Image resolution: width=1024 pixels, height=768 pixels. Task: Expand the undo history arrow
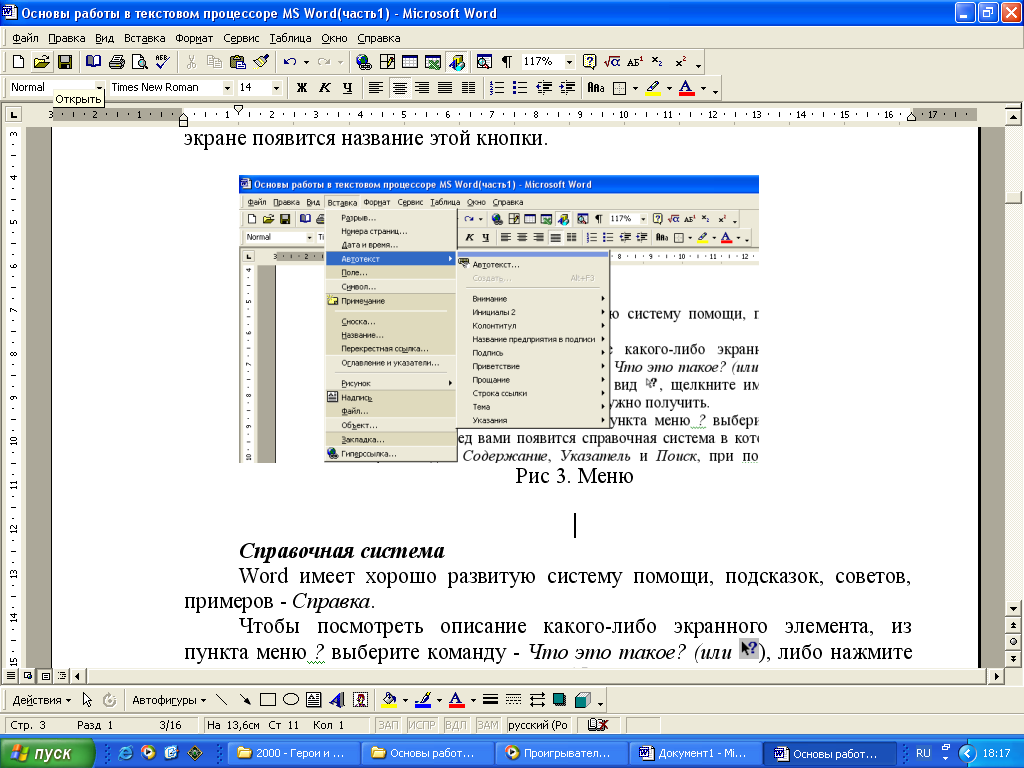click(306, 62)
